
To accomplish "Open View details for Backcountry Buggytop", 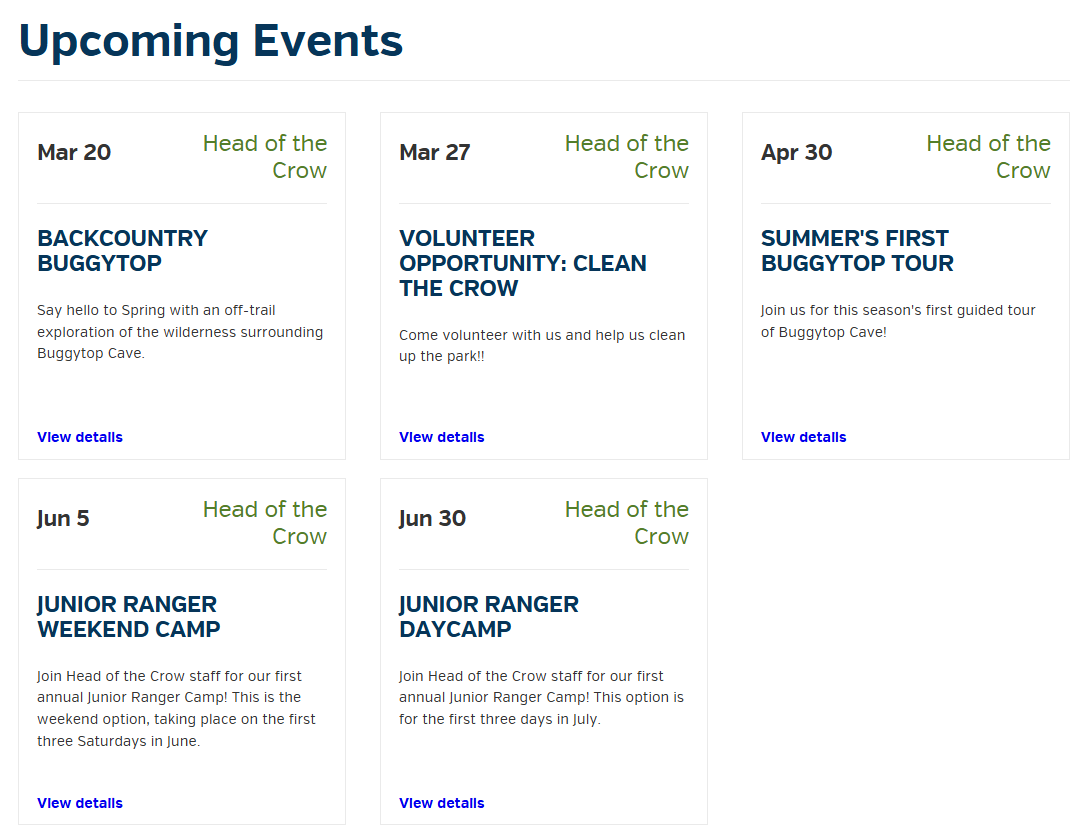I will 80,437.
